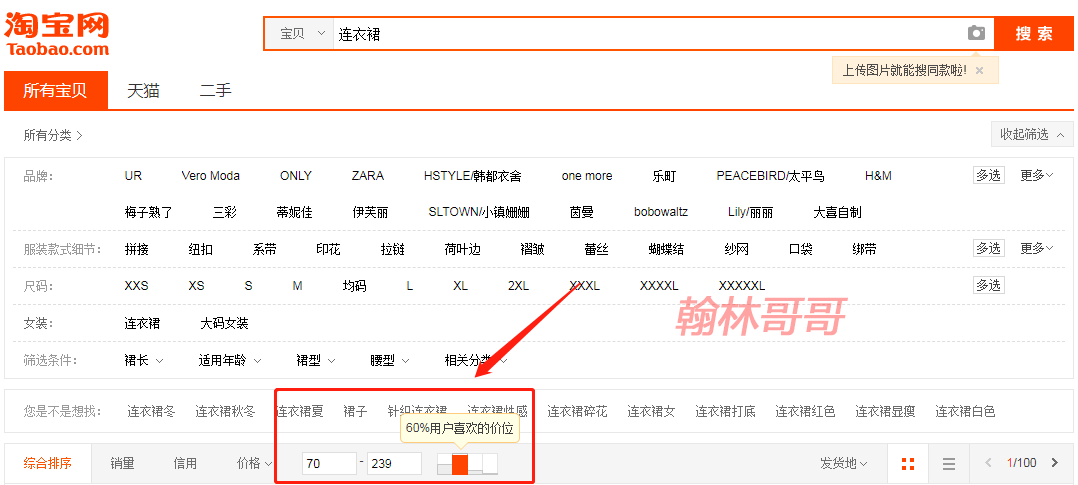Image resolution: width=1078 pixels, height=485 pixels.
Task: Search suggestion 连衣裙红色
Action: pyautogui.click(x=805, y=411)
